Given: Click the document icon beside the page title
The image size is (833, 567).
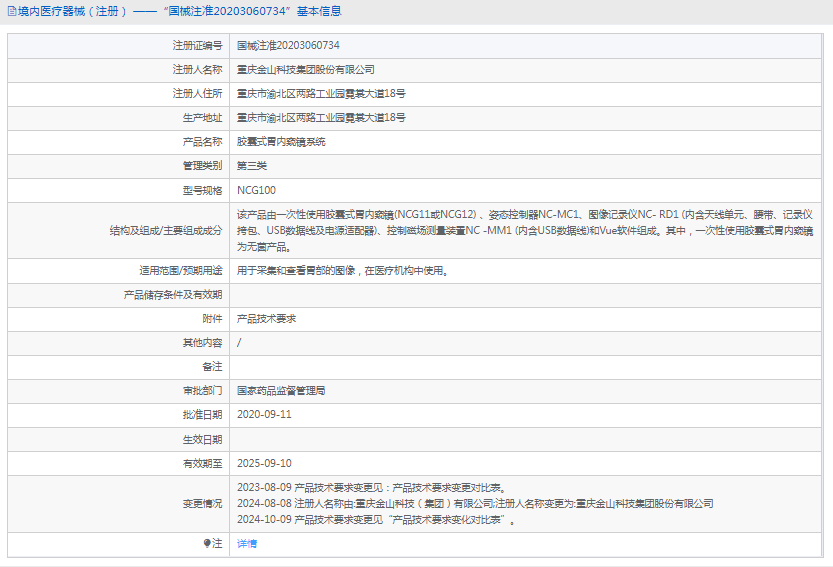Looking at the screenshot, I should point(11,12).
